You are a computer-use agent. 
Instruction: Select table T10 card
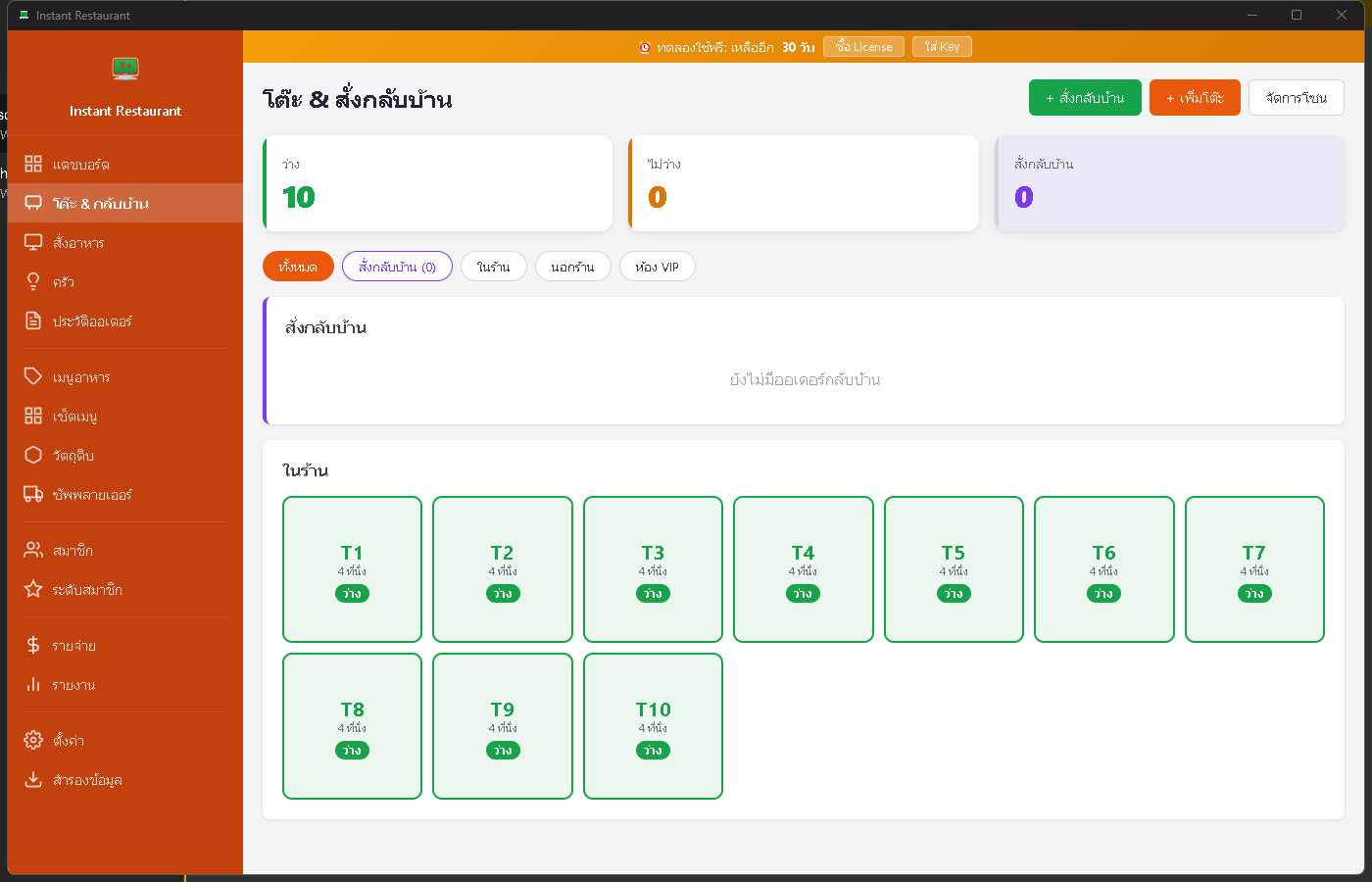pos(653,726)
